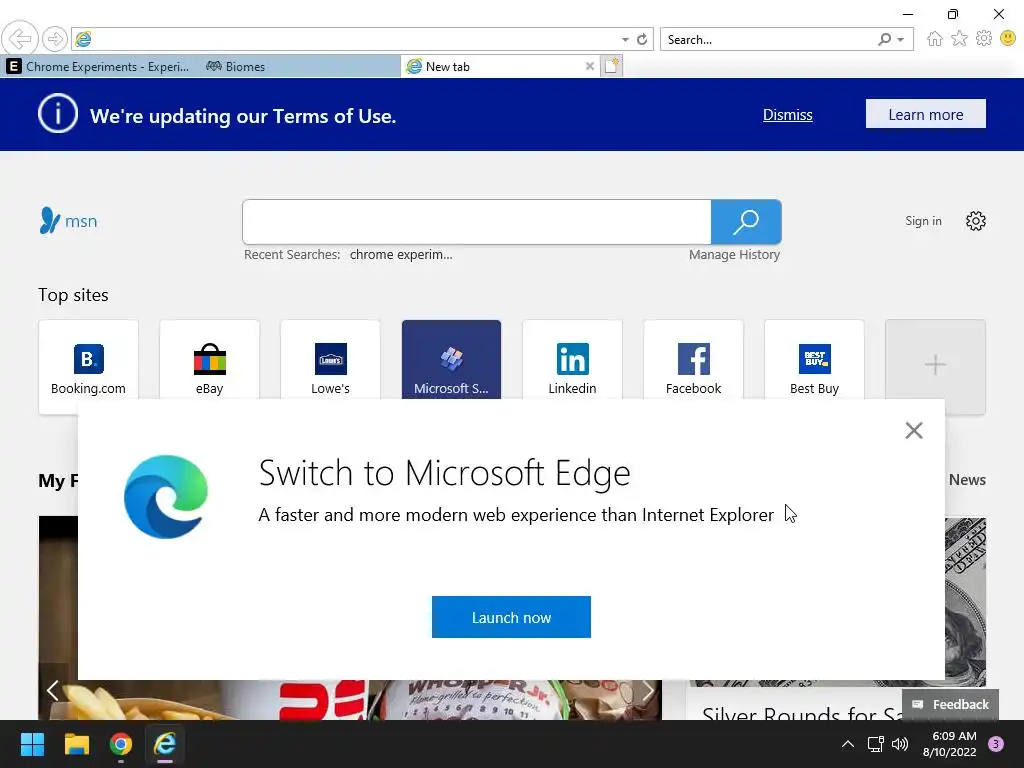Click the Microsoft Edge logo in popup
This screenshot has height=768, width=1024.
166,497
